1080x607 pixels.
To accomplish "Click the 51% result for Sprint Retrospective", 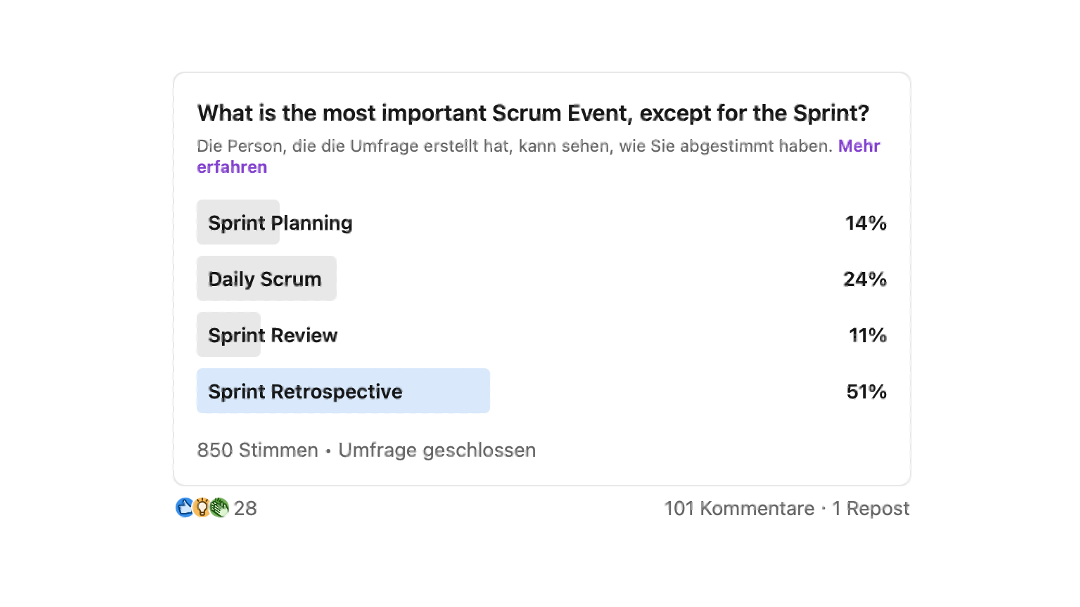I will [x=866, y=391].
